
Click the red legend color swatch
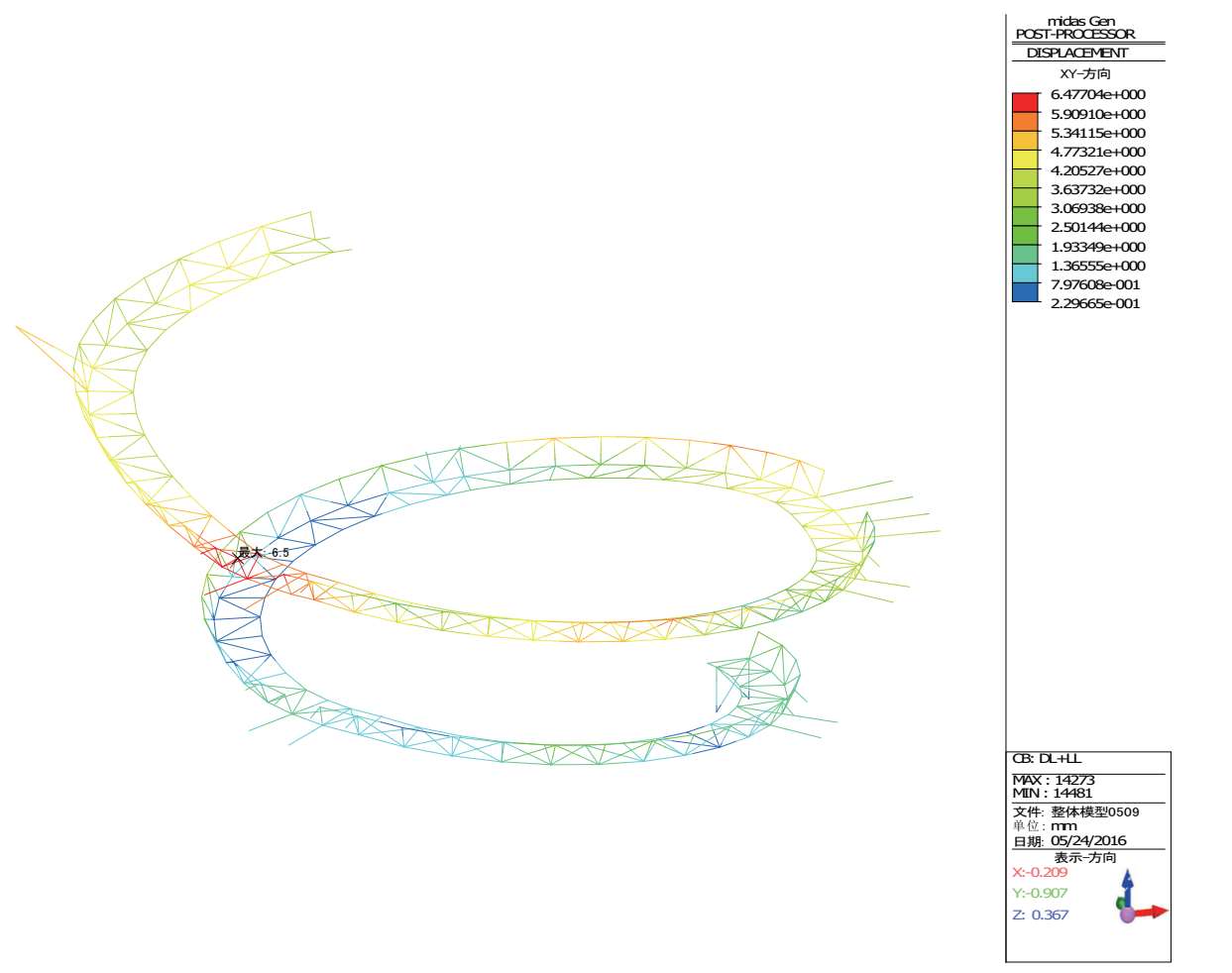(x=1025, y=104)
